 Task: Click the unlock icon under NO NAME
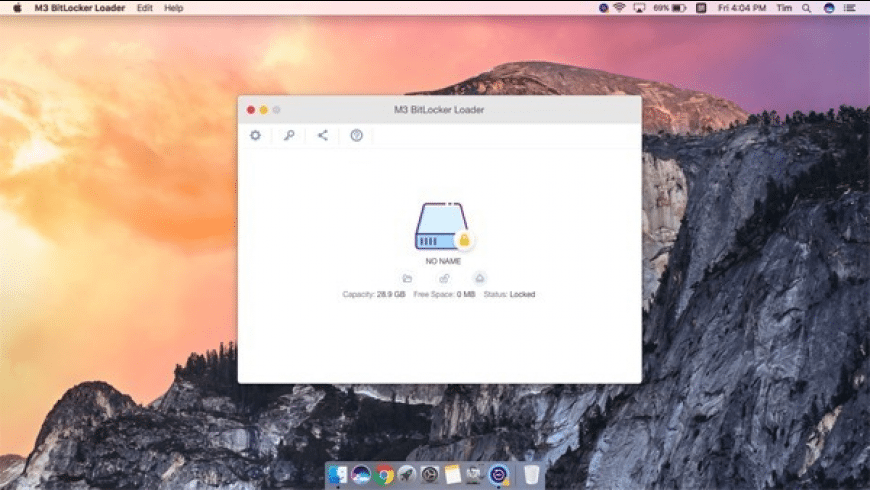tap(444, 279)
